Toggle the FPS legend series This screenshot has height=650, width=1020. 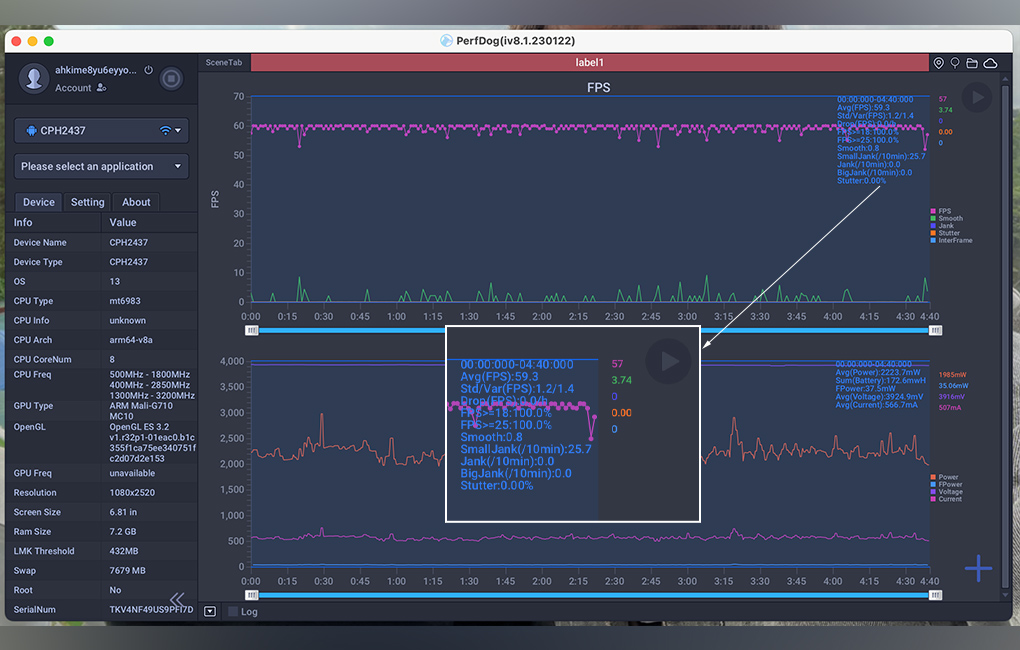point(941,211)
